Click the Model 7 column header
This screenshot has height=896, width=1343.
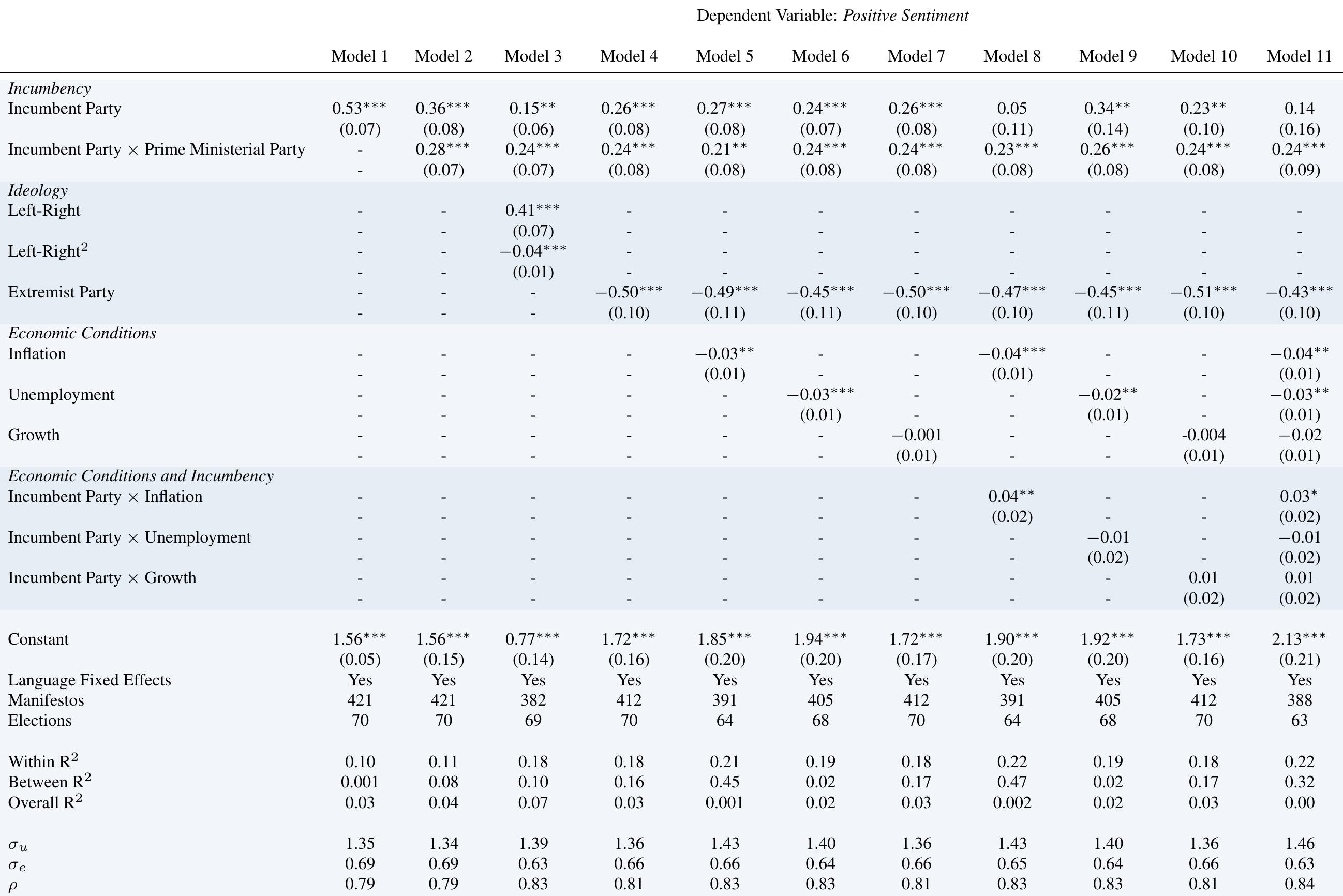916,56
